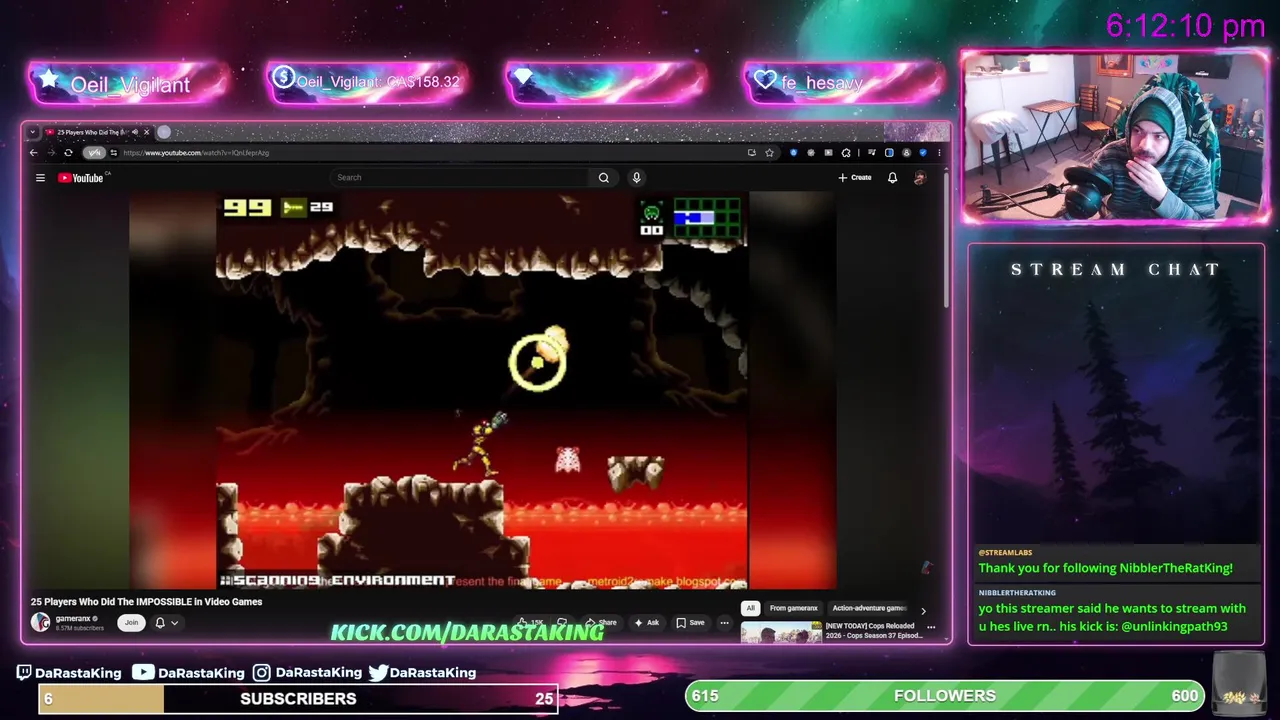Share the video

pyautogui.click(x=602, y=622)
